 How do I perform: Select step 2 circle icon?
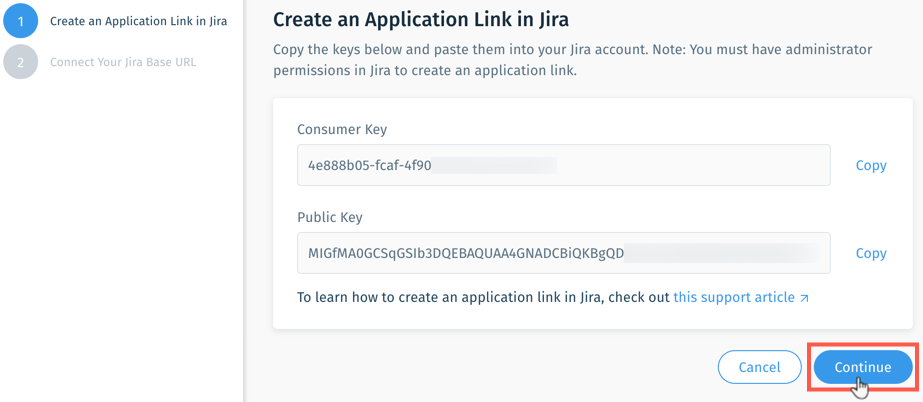[x=20, y=62]
